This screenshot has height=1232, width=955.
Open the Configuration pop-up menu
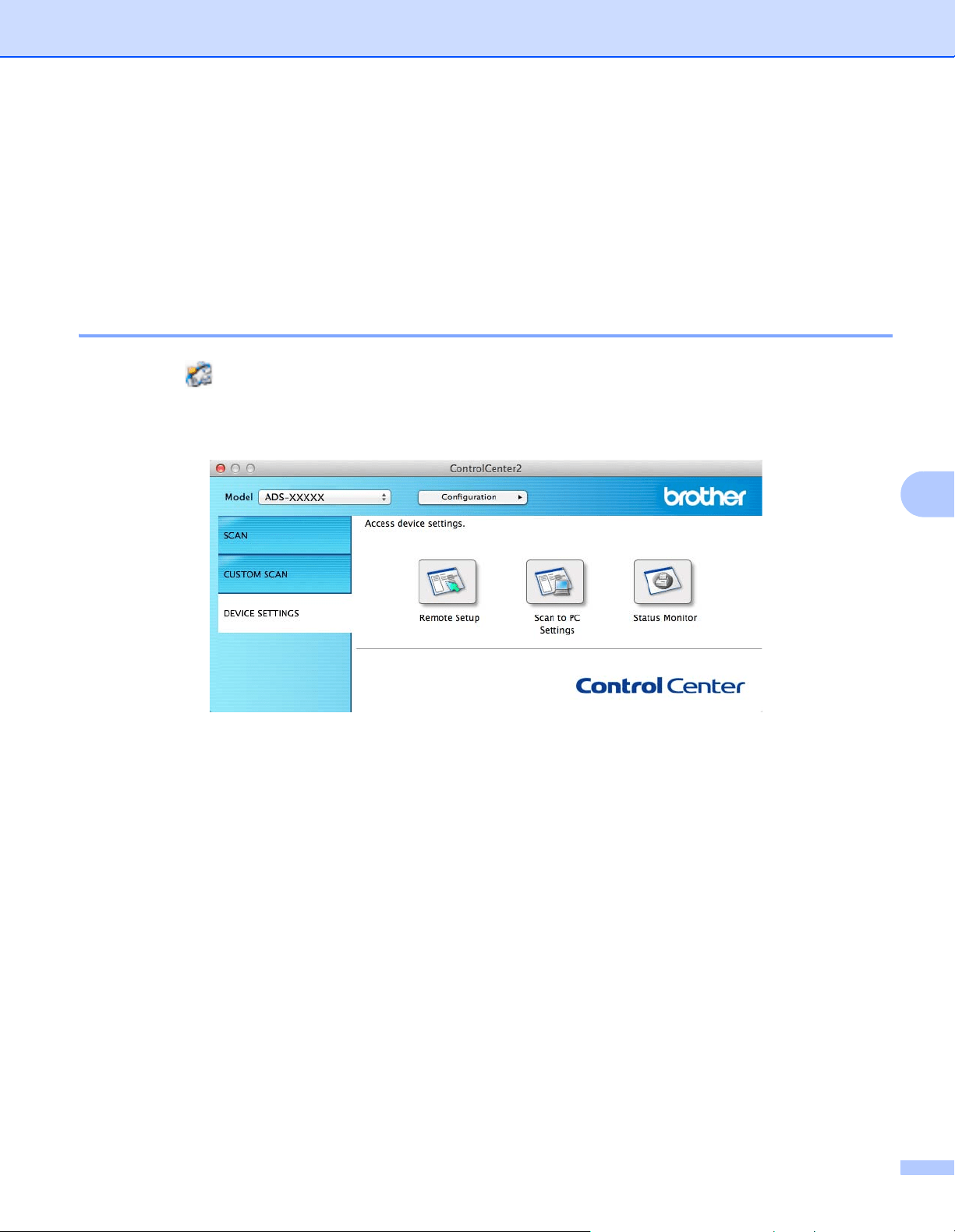click(472, 497)
